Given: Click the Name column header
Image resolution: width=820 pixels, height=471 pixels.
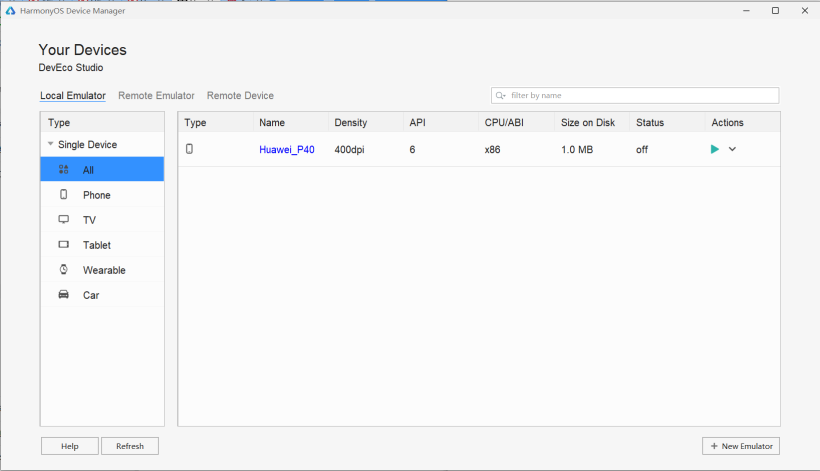Looking at the screenshot, I should click(291, 122).
